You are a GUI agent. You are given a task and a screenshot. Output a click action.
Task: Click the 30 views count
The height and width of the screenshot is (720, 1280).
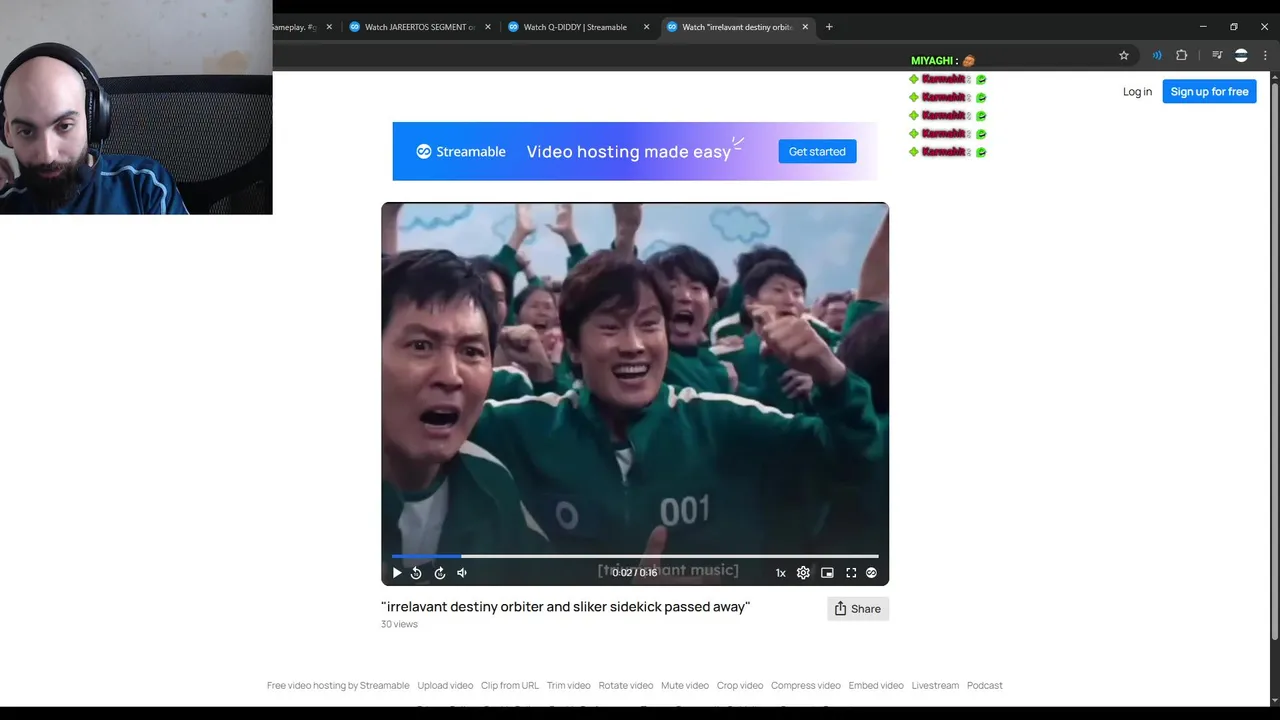pyautogui.click(x=399, y=624)
